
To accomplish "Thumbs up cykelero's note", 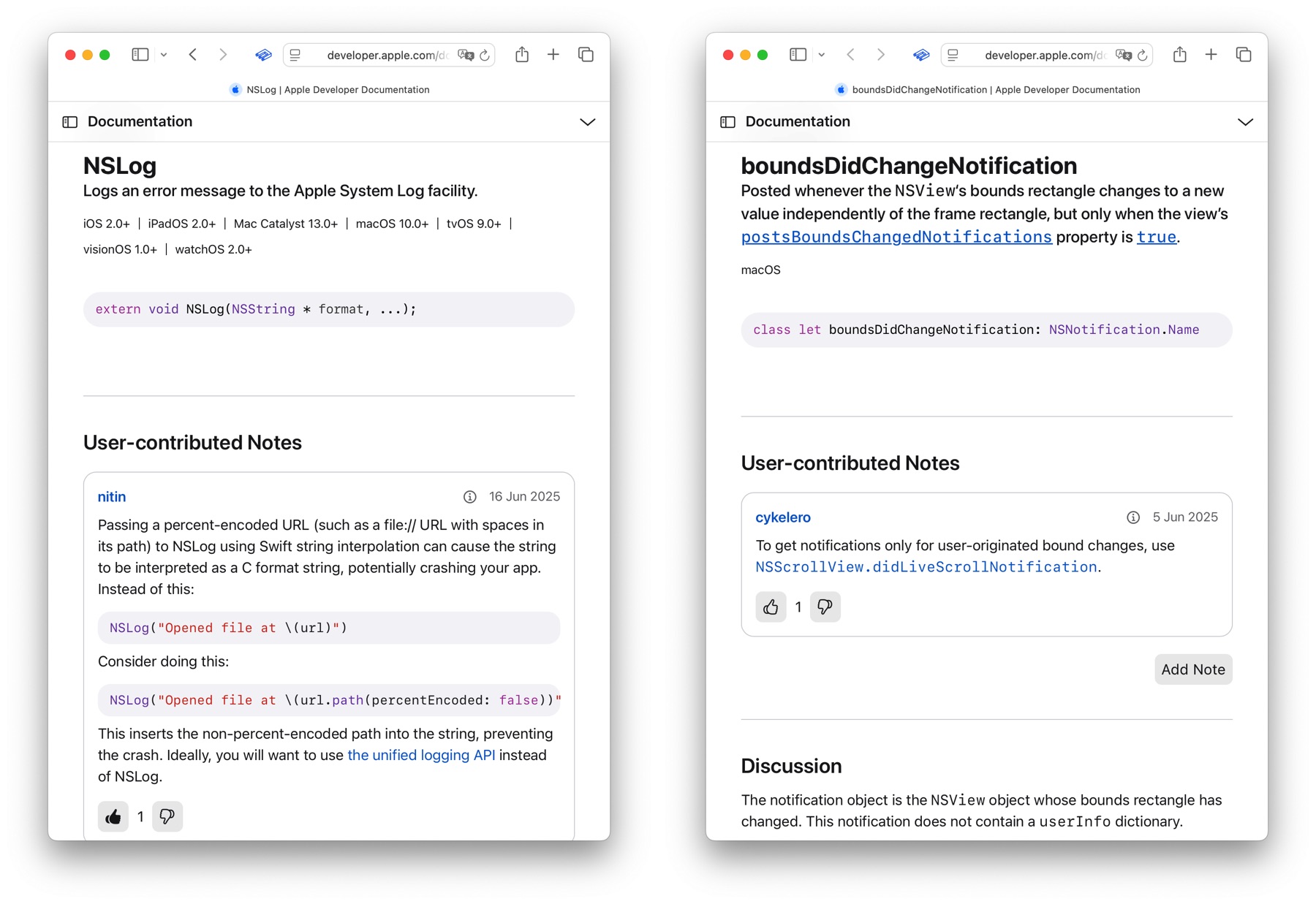I will (x=771, y=607).
